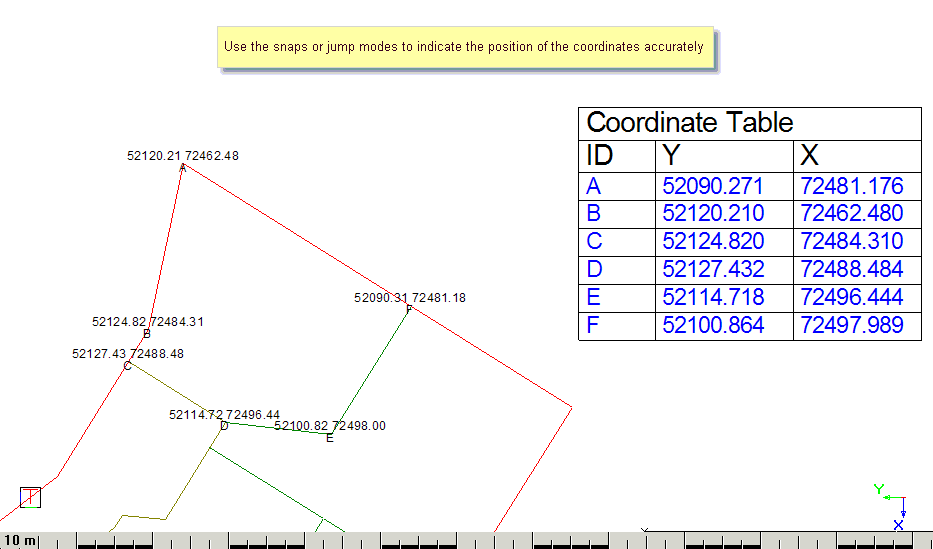Select table cell 72462.480
This screenshot has height=549, width=933.
[x=857, y=214]
